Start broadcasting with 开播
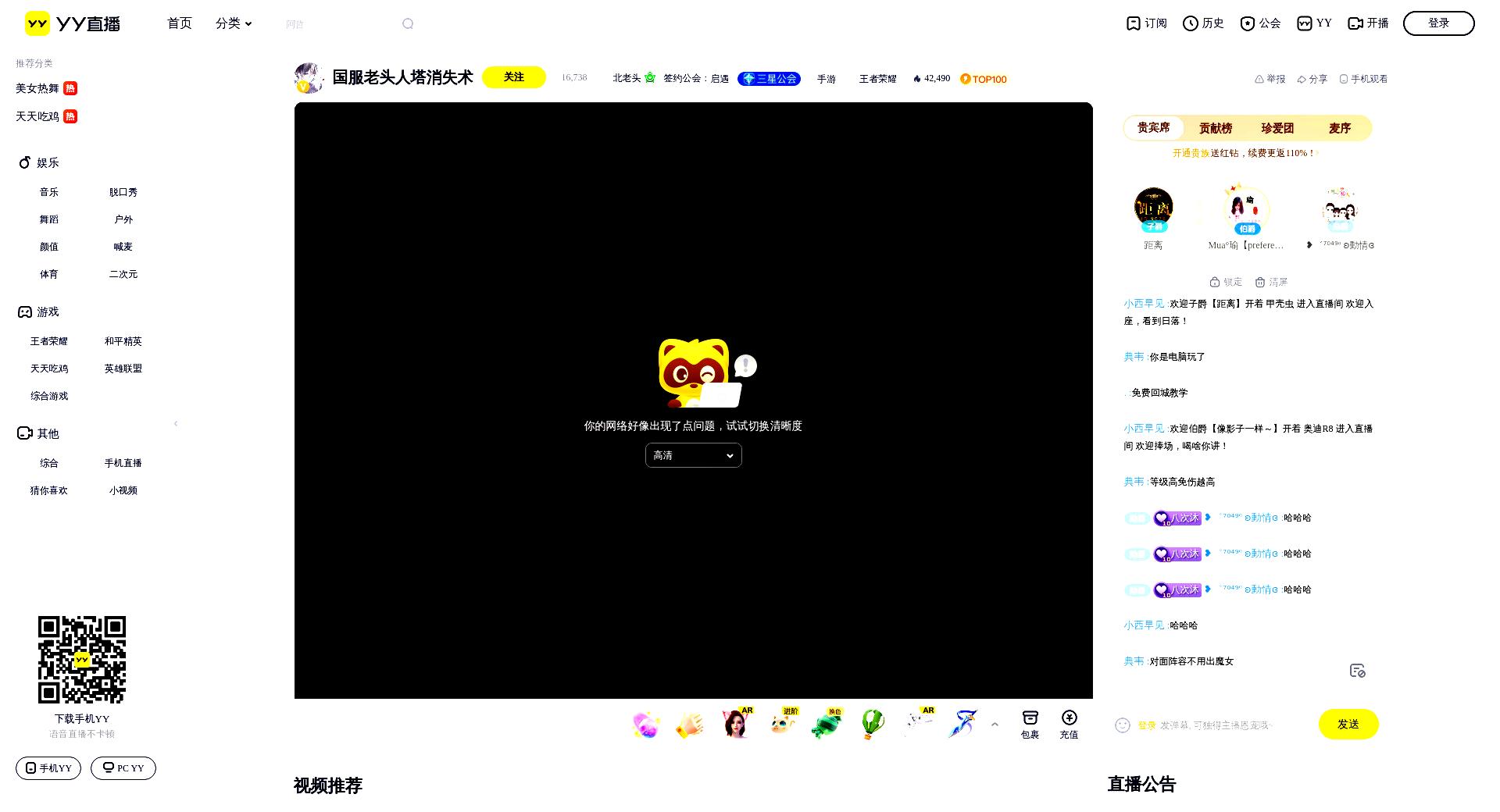The image size is (1500, 812). [1368, 23]
